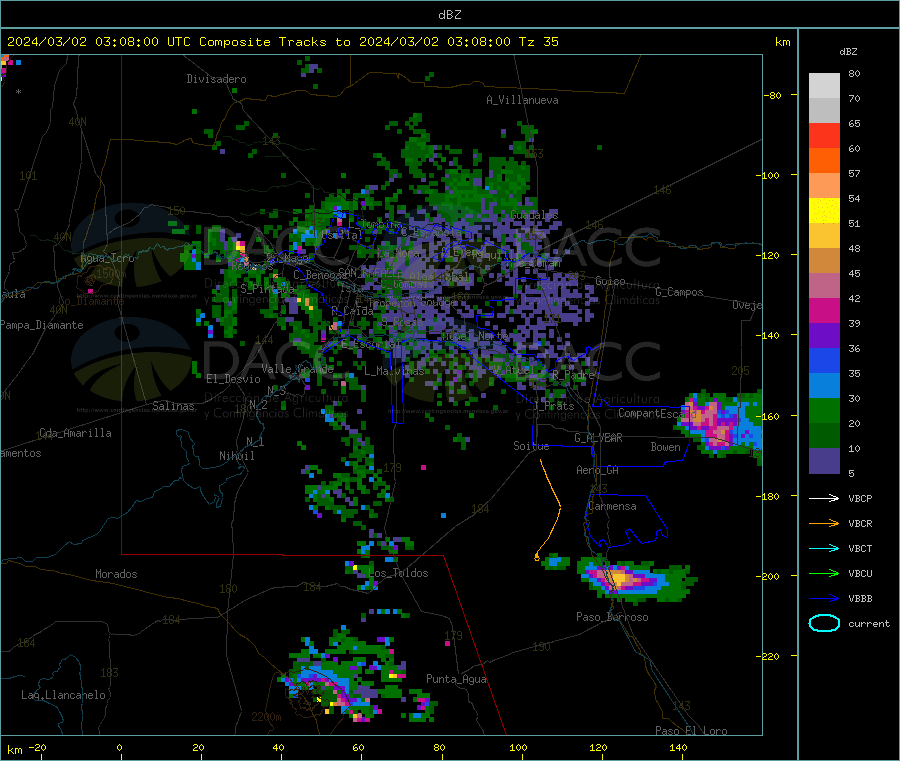
Task: Click the L_Malvinas map label
Action: point(394,371)
